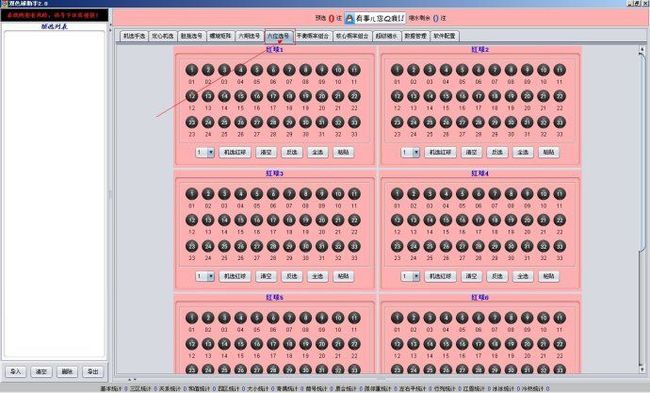Image resolution: width=650 pixels, height=393 pixels.
Task: Click 反选 in the 红球2 panel
Action: 497,152
